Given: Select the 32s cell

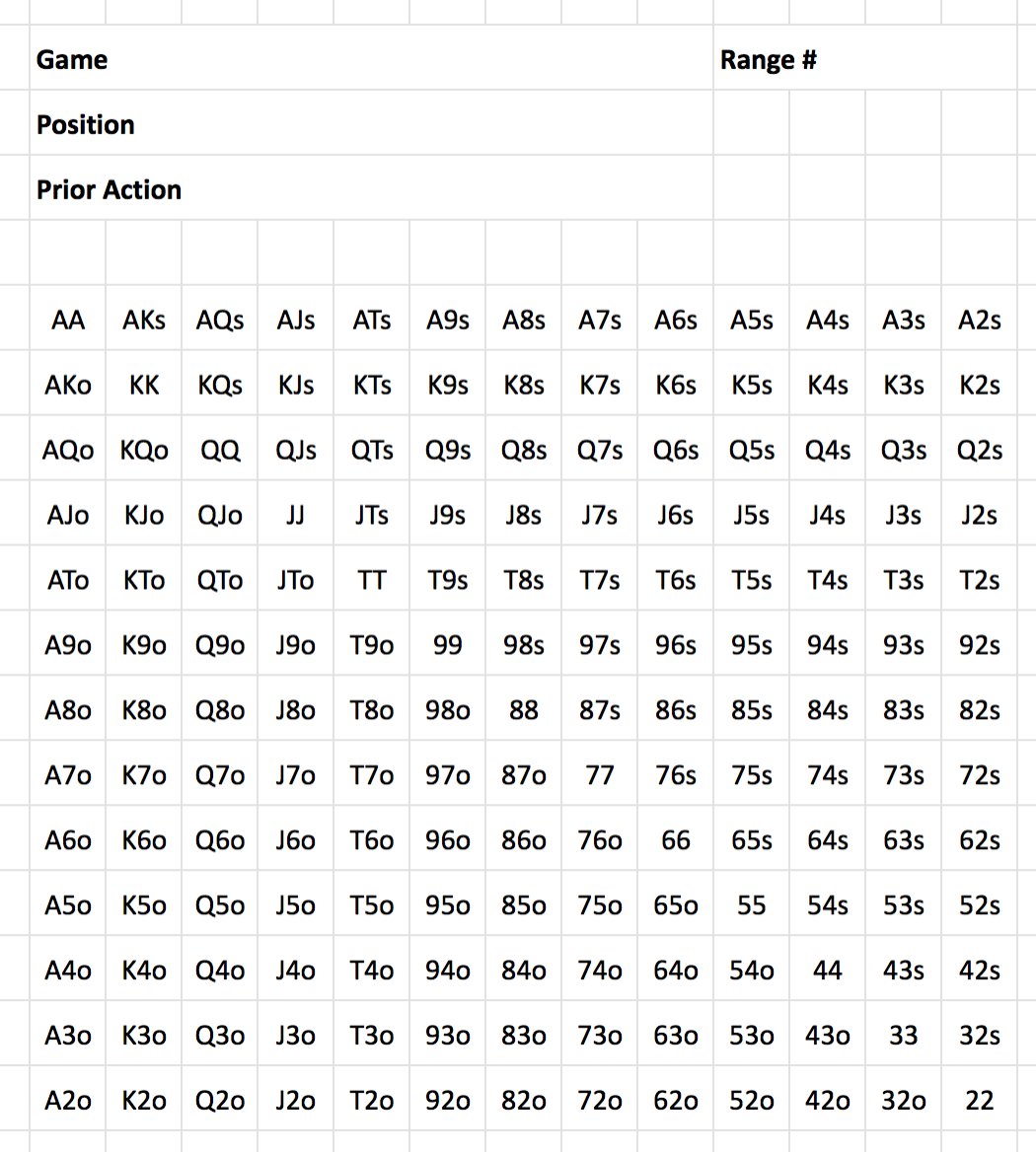Looking at the screenshot, I should pyautogui.click(x=980, y=1036).
